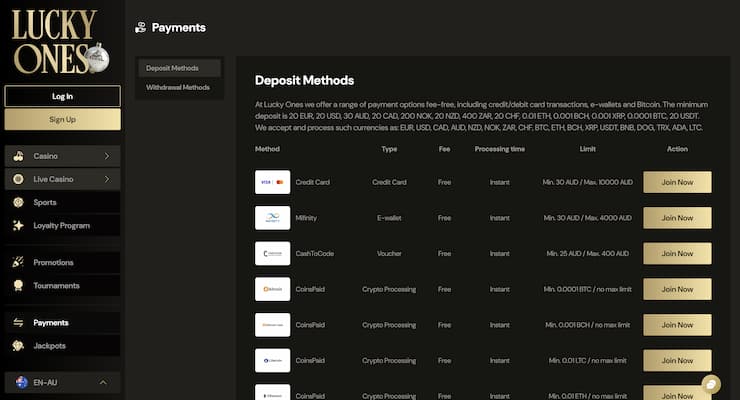Open the Loyalty Program menu item
Image resolution: width=740 pixels, height=400 pixels.
coord(62,225)
